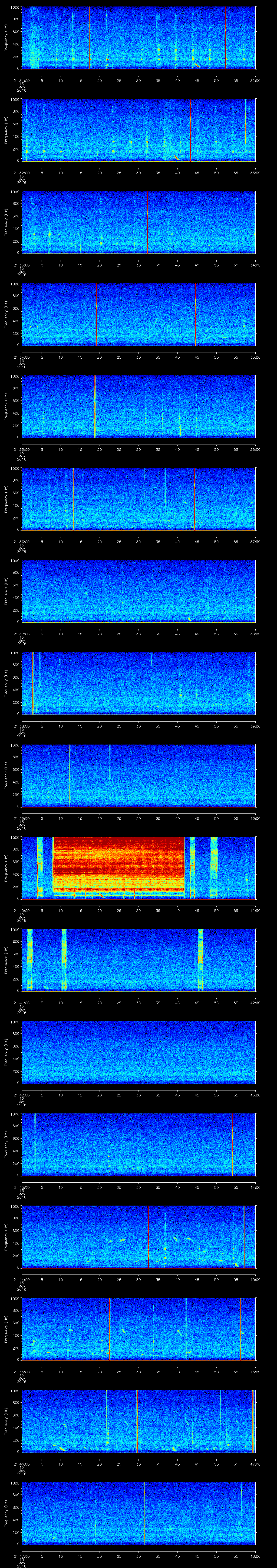Viewport: 277px width, 1568px height.
Task: Click the "21:43:00" time axis label
Action: click(21, 1187)
